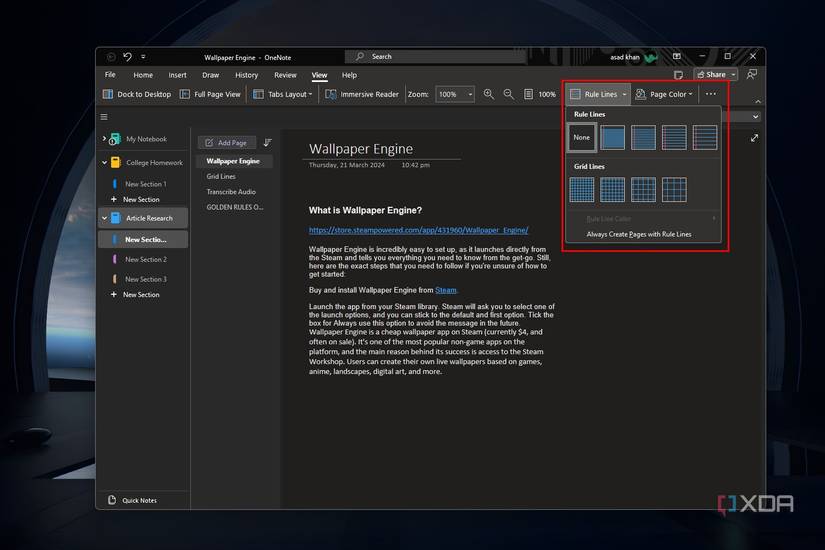Open the File menu
The image size is (825, 550).
pyautogui.click(x=110, y=75)
